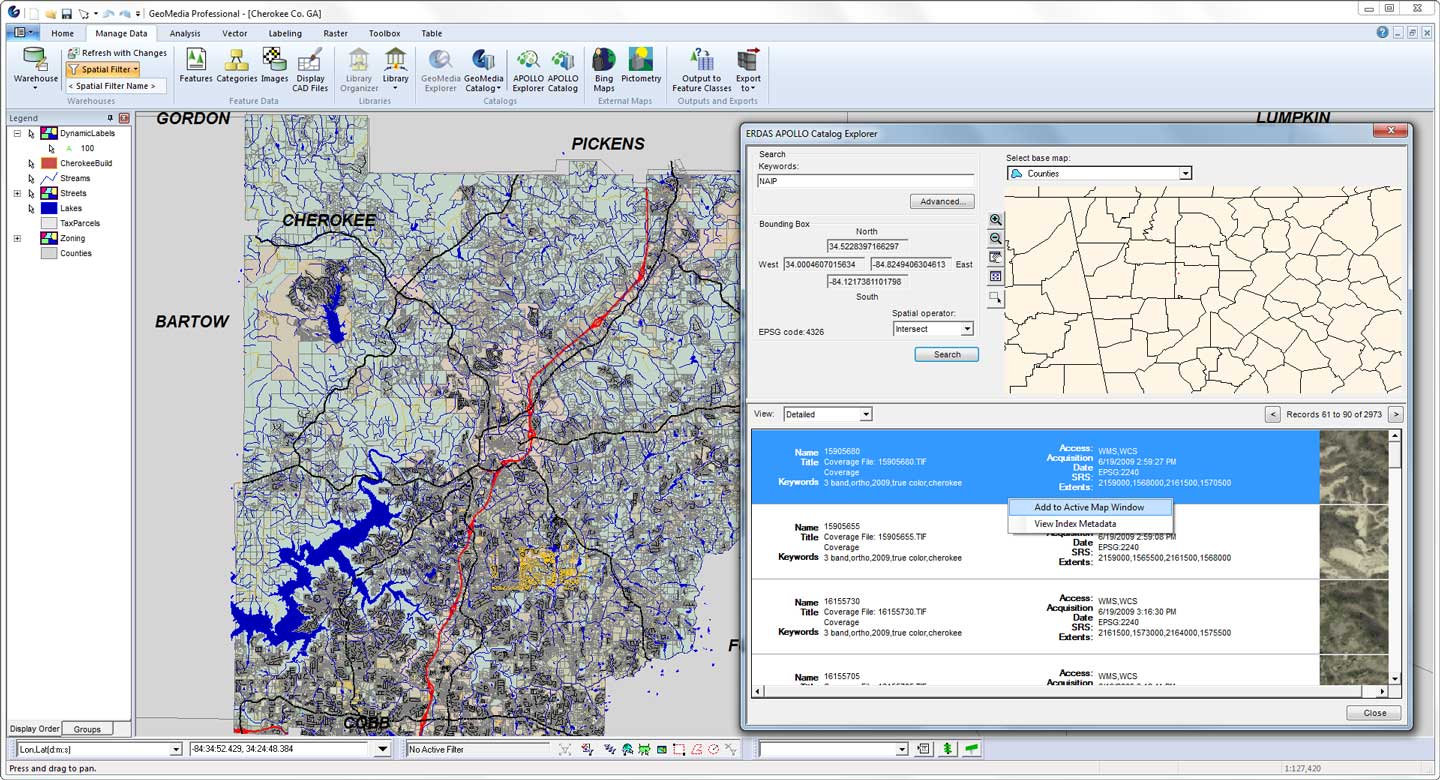
Task: Click the Search button in Catalog Explorer
Action: (947, 354)
